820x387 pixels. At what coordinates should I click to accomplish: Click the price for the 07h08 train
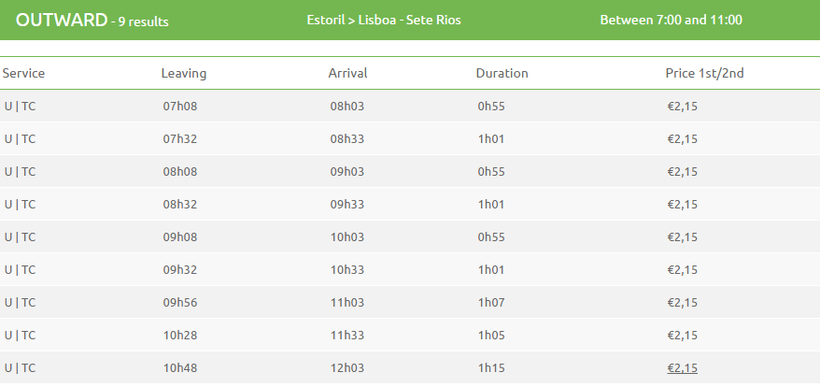click(682, 107)
